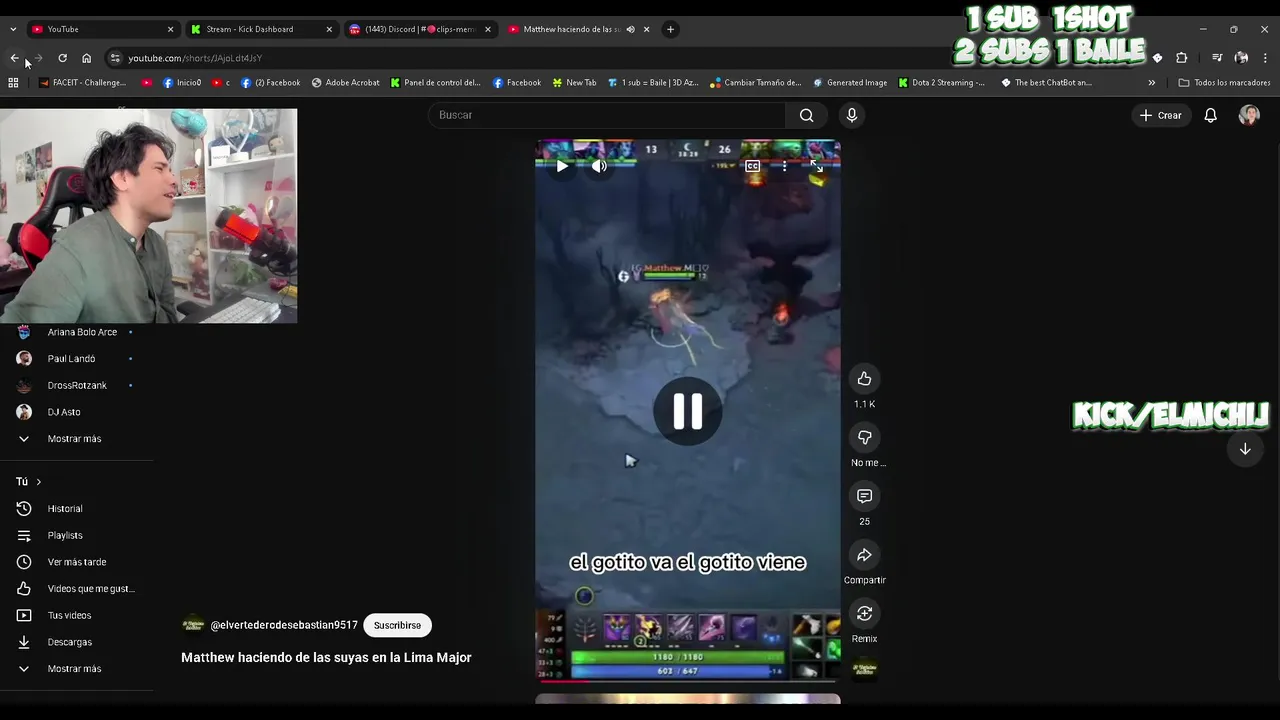Open the browser extensions puzzle menu
This screenshot has height=720, width=1280.
coord(1181,58)
